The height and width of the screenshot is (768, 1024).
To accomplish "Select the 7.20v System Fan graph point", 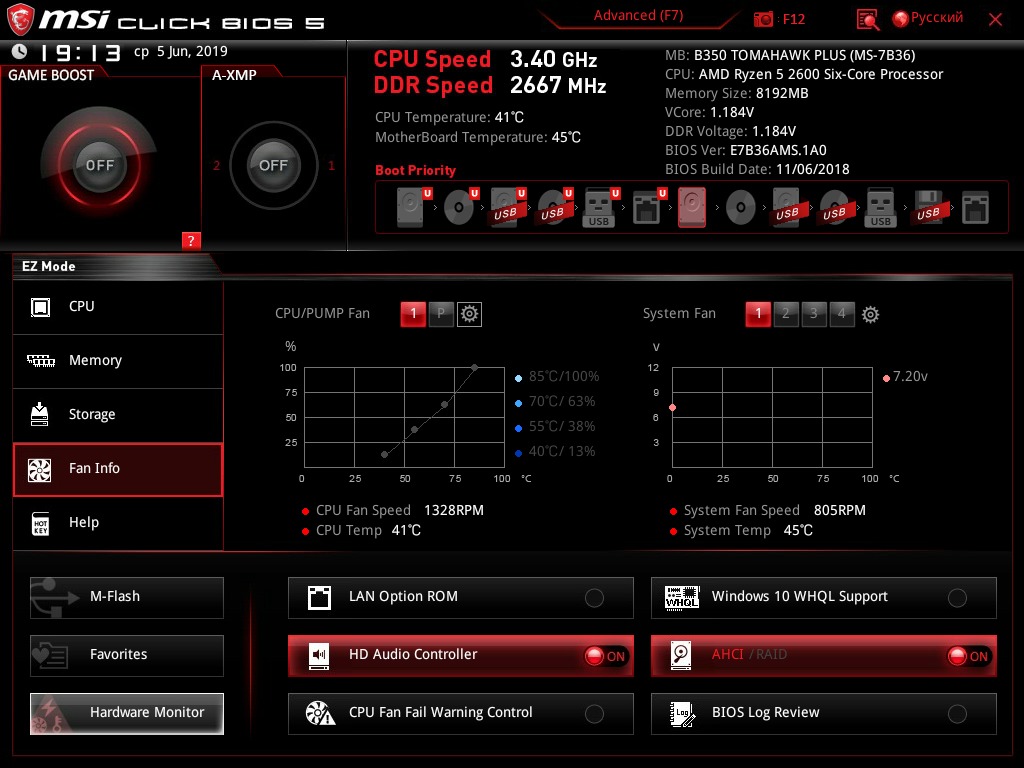I will pos(673,408).
